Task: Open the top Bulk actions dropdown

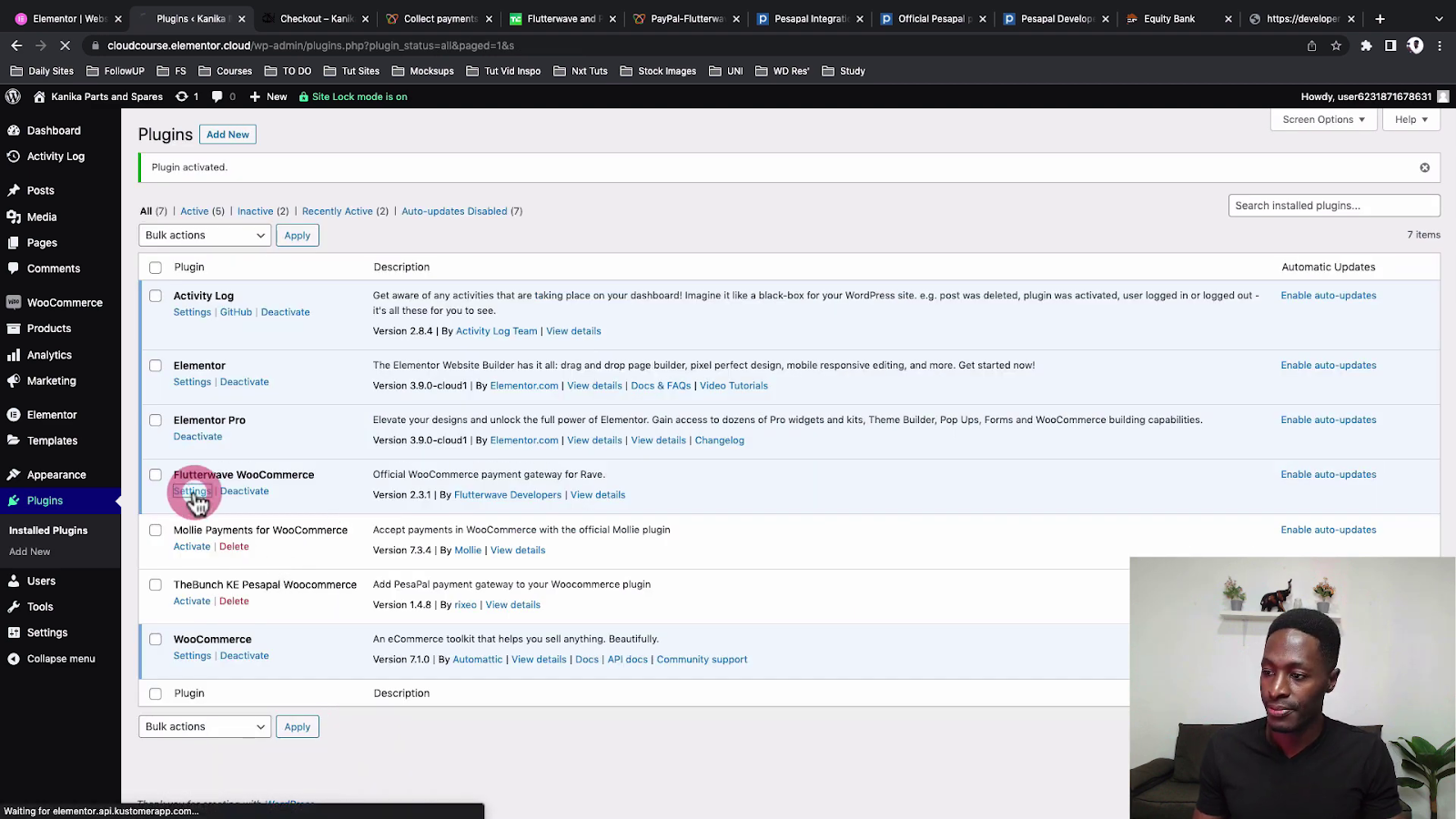Action: tap(205, 236)
